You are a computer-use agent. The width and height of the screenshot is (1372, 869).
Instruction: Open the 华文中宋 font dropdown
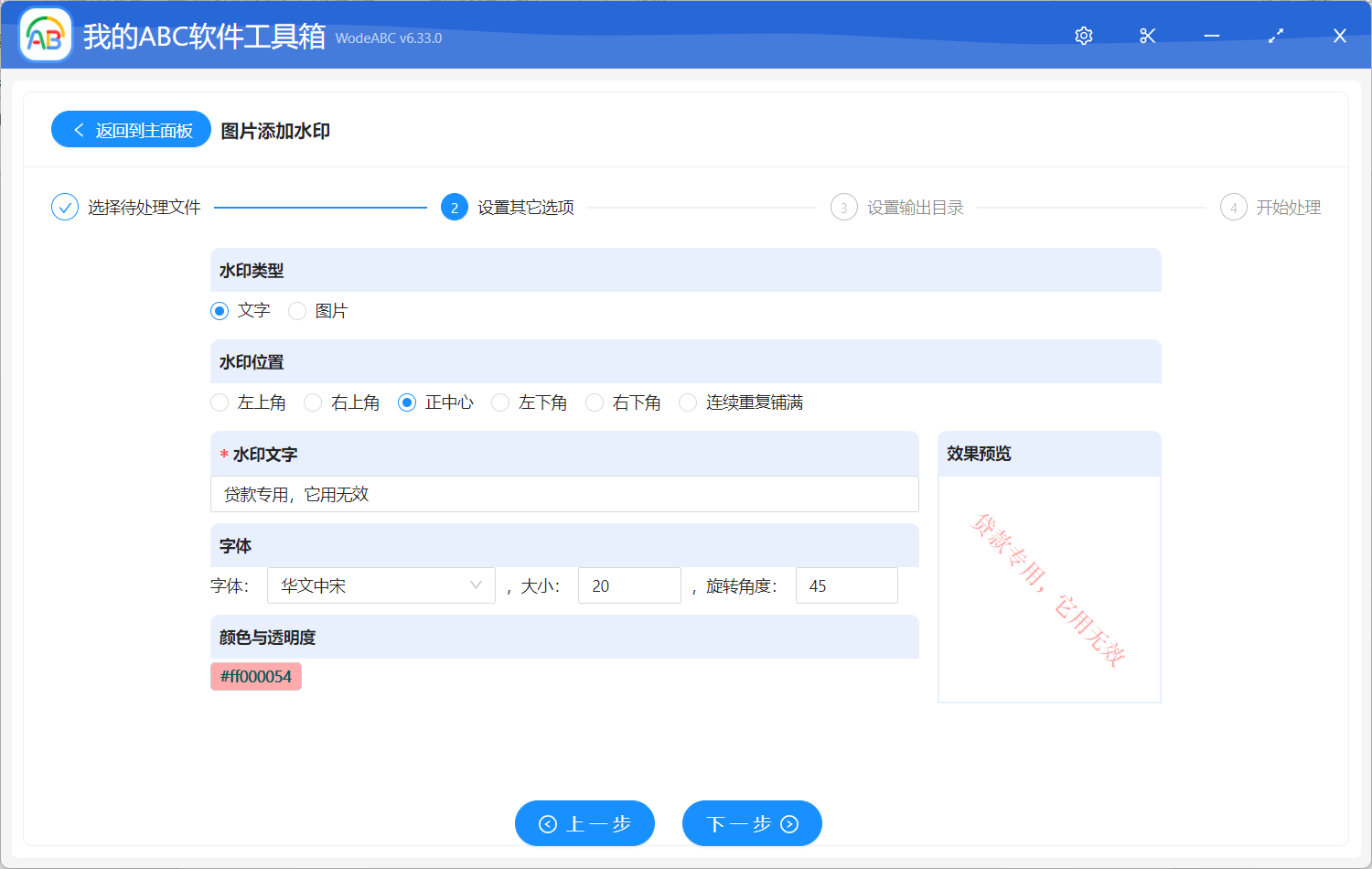tap(381, 585)
